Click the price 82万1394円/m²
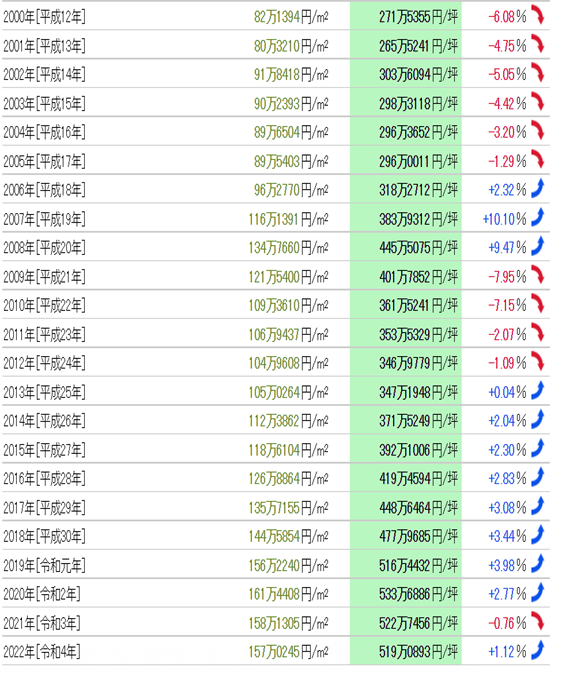Viewport: 566px width, 675px height. (291, 17)
